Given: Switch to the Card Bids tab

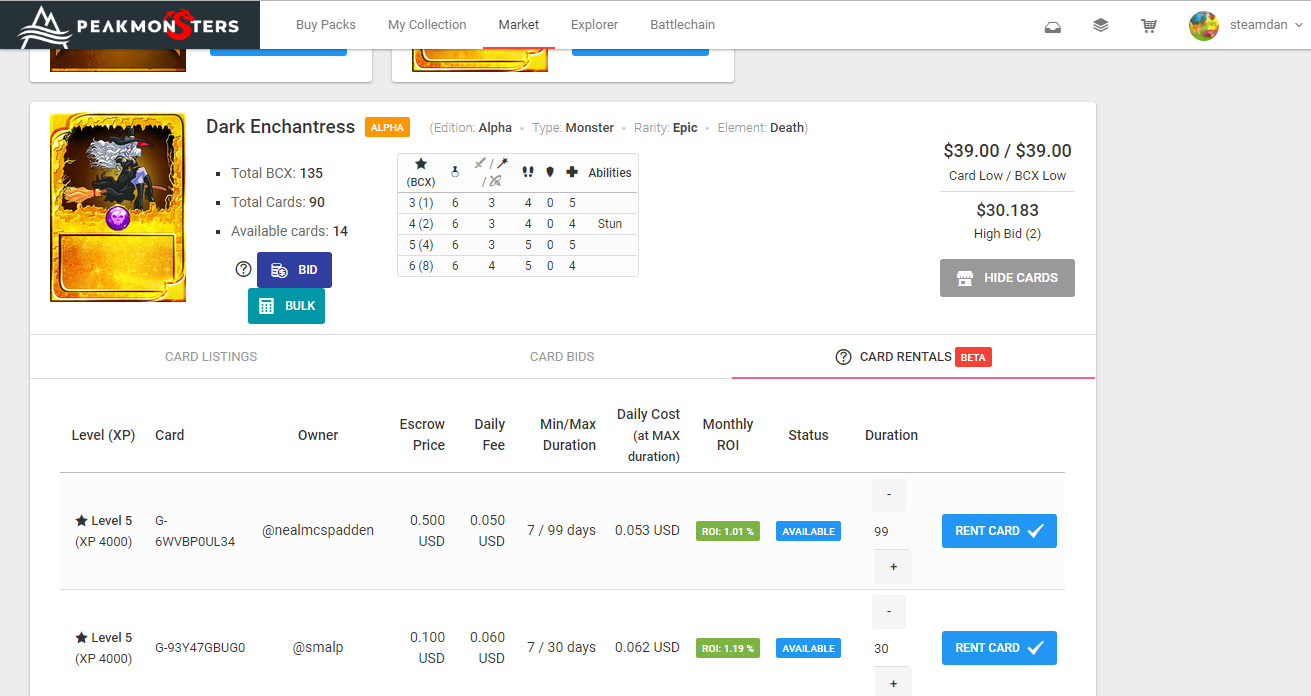Looking at the screenshot, I should coord(562,356).
